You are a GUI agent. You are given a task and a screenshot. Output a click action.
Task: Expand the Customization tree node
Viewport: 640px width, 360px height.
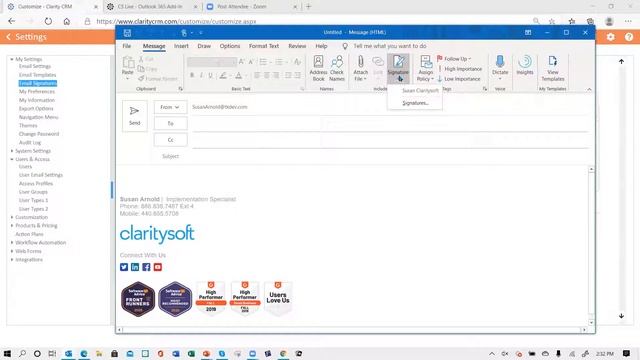pos(12,217)
